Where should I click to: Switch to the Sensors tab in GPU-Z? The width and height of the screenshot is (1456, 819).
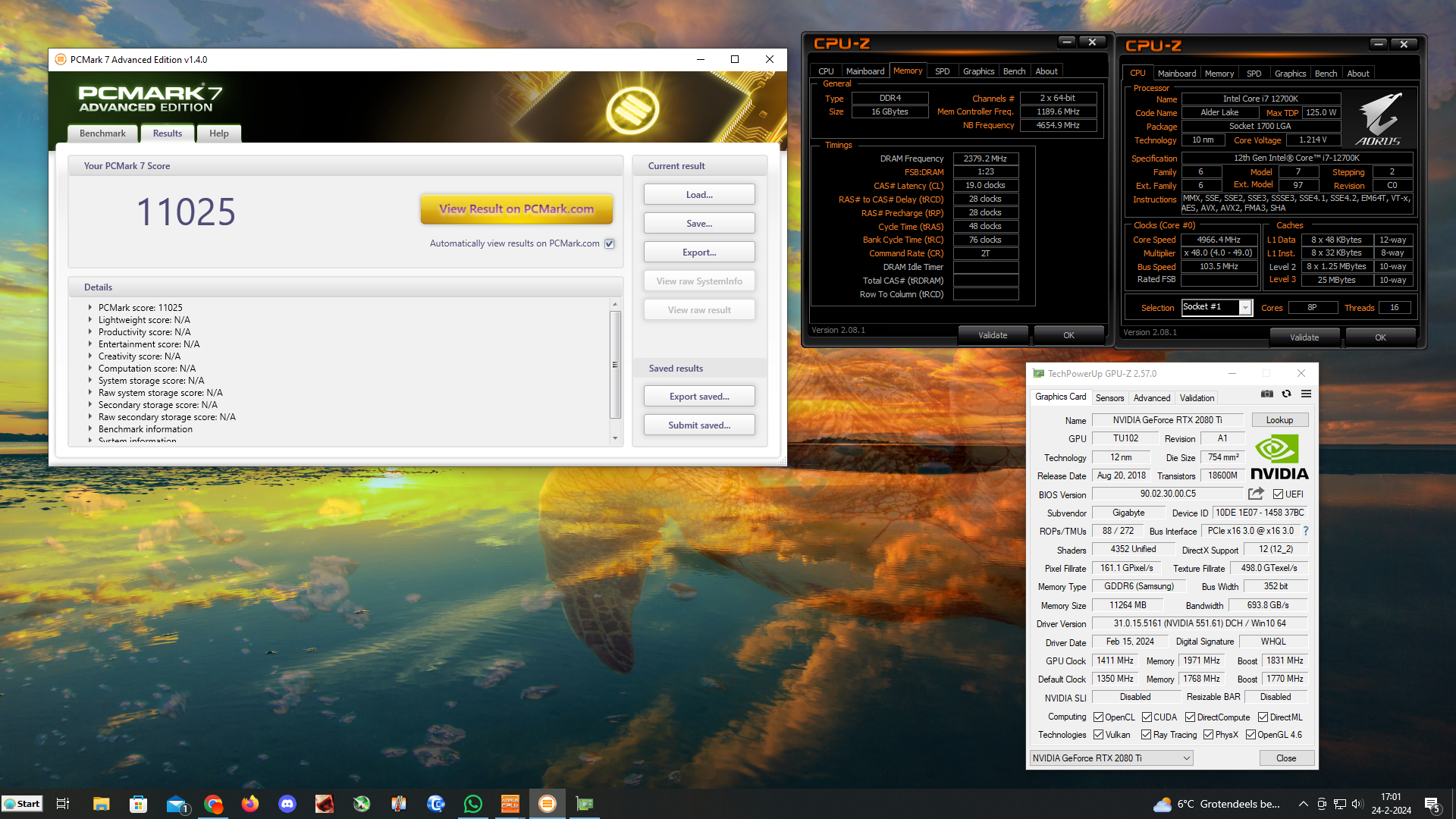click(x=1109, y=398)
